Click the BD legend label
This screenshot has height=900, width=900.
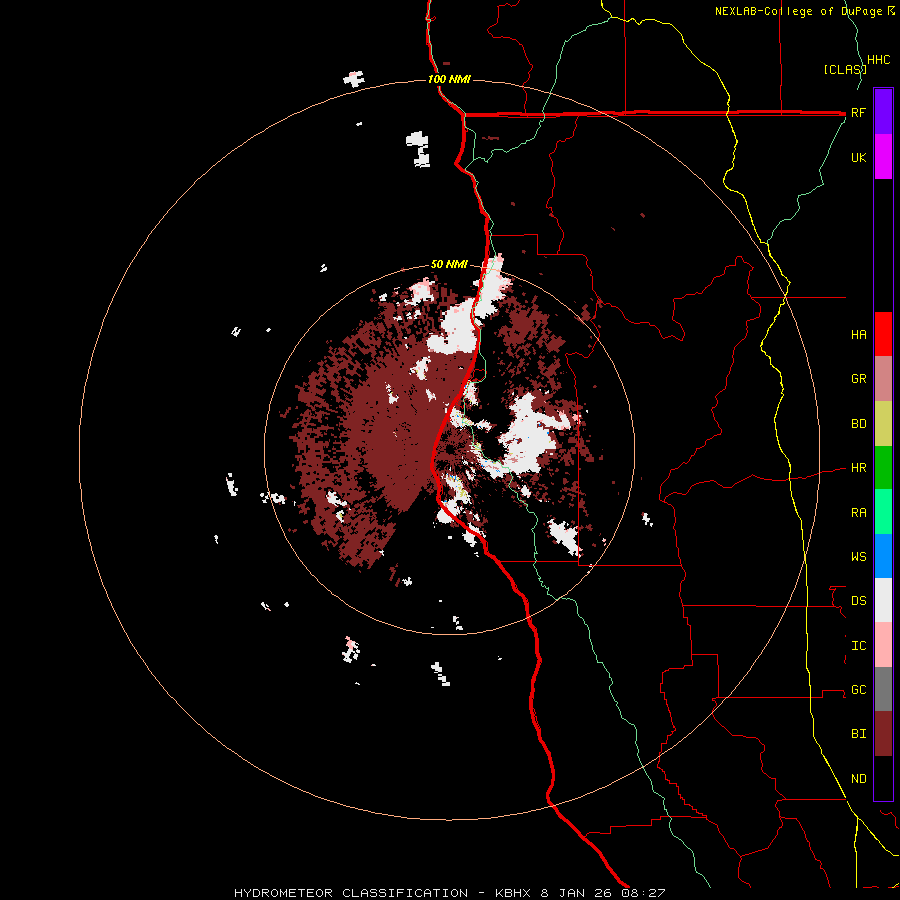[859, 424]
